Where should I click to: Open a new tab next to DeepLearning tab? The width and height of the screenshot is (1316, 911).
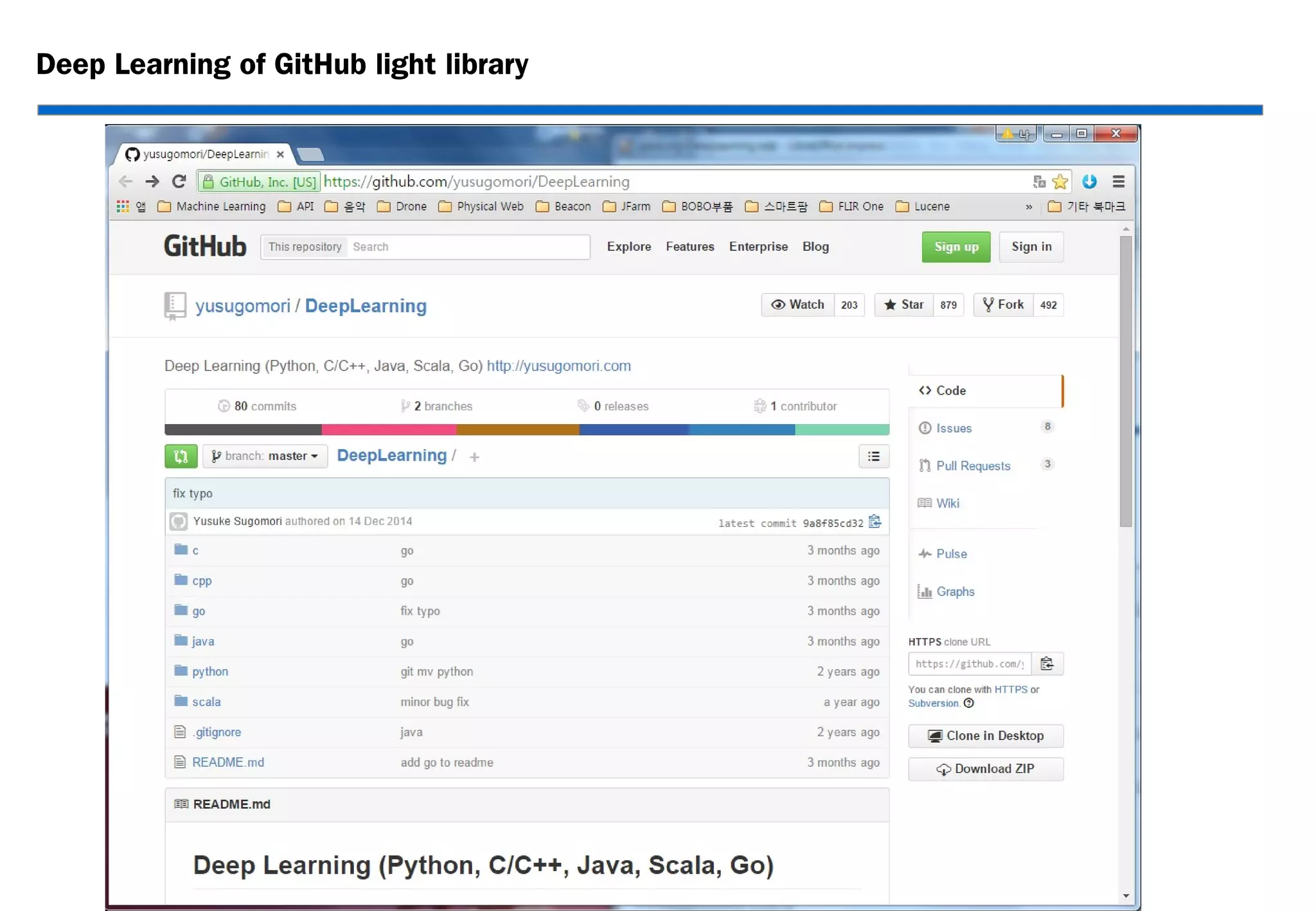(x=311, y=154)
